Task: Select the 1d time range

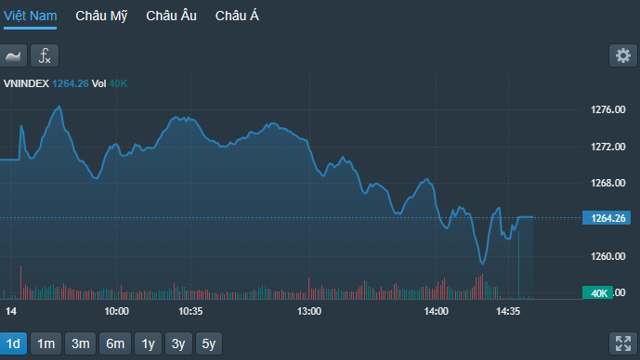Action: click(x=13, y=343)
